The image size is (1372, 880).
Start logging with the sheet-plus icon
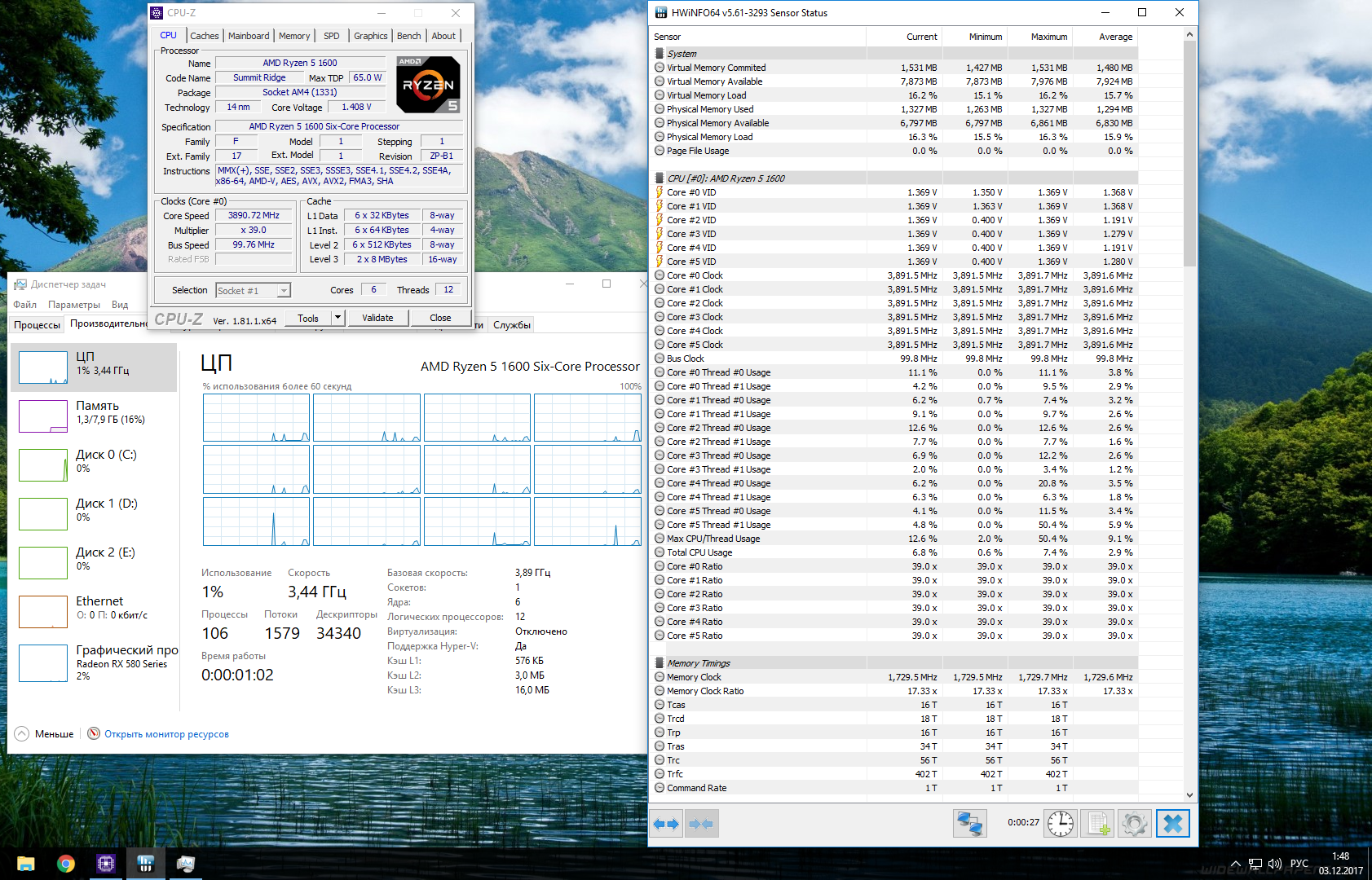(x=1097, y=824)
